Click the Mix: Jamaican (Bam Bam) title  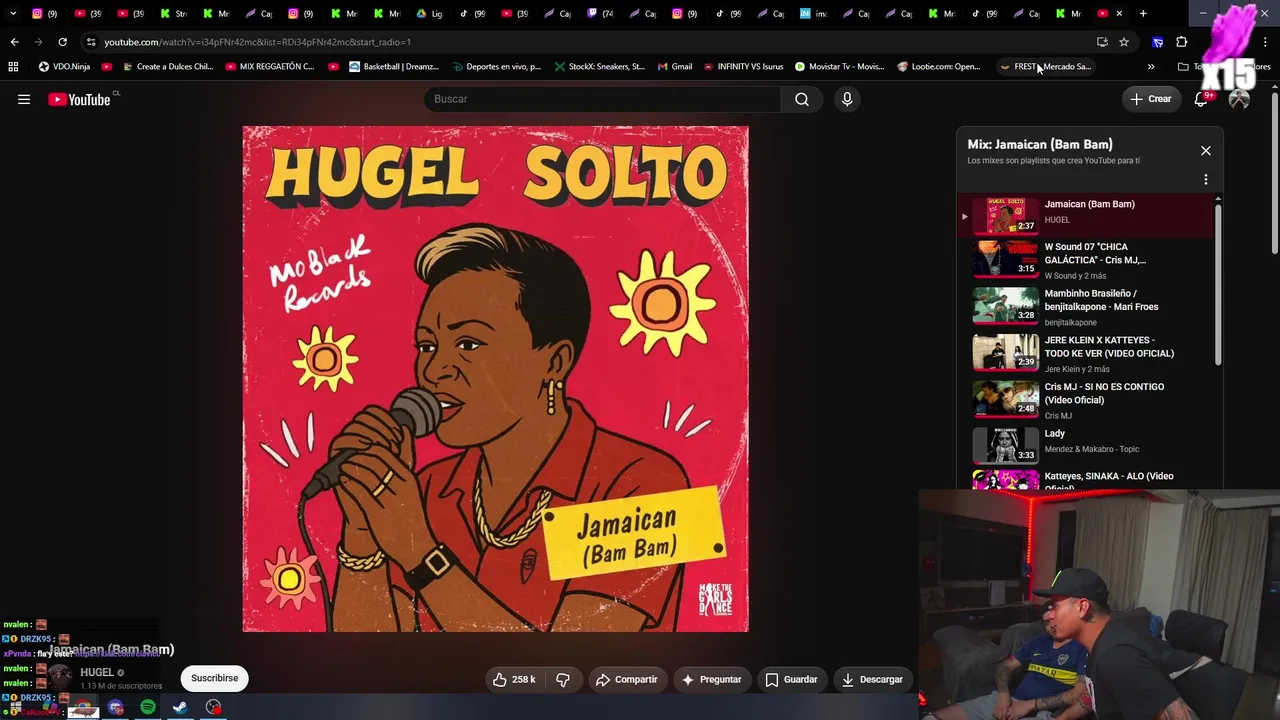(1040, 145)
